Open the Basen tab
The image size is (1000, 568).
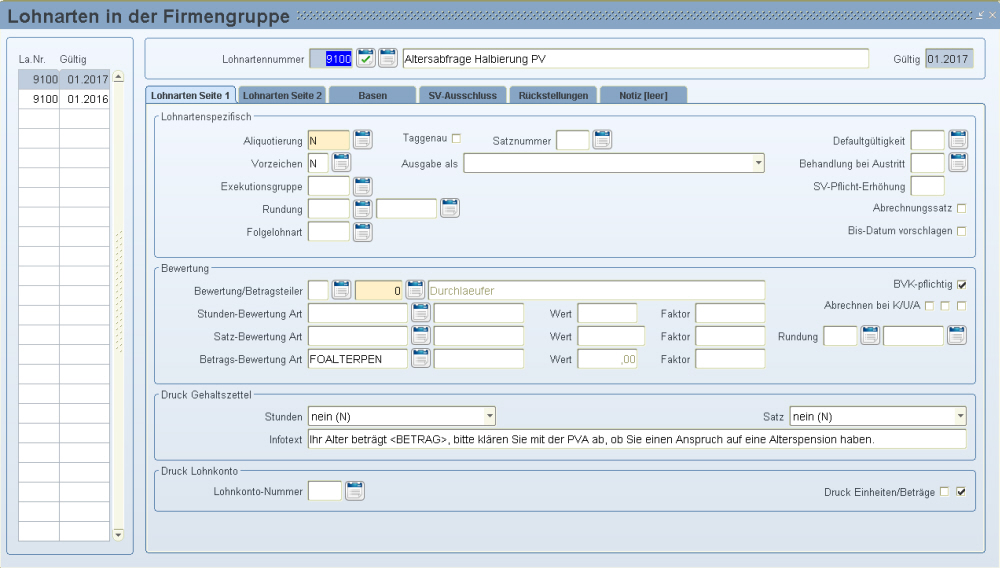(372, 95)
